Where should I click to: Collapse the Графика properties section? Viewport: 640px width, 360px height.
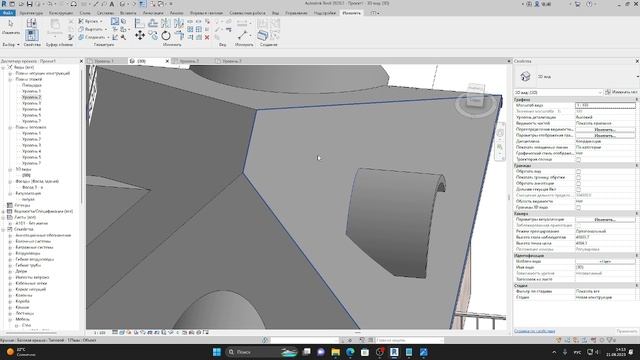[x=637, y=100]
